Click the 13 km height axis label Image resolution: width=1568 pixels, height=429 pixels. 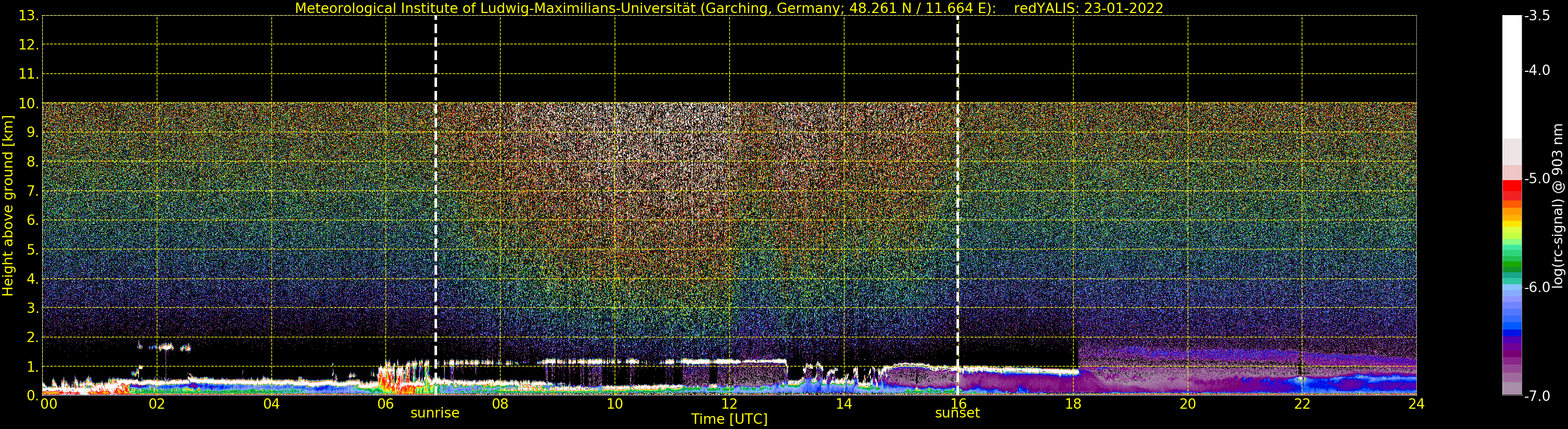(28, 16)
